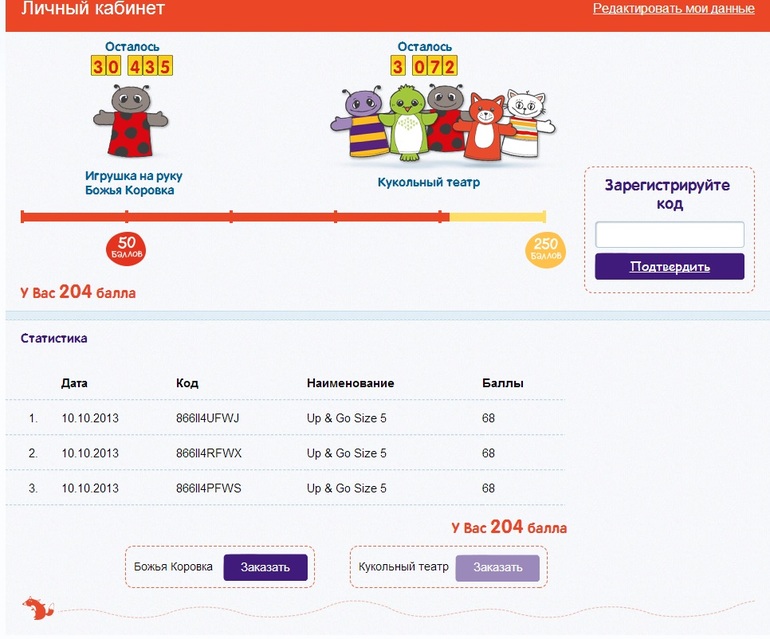
Task: Click the ladybug hand puppet image
Action: tap(131, 122)
